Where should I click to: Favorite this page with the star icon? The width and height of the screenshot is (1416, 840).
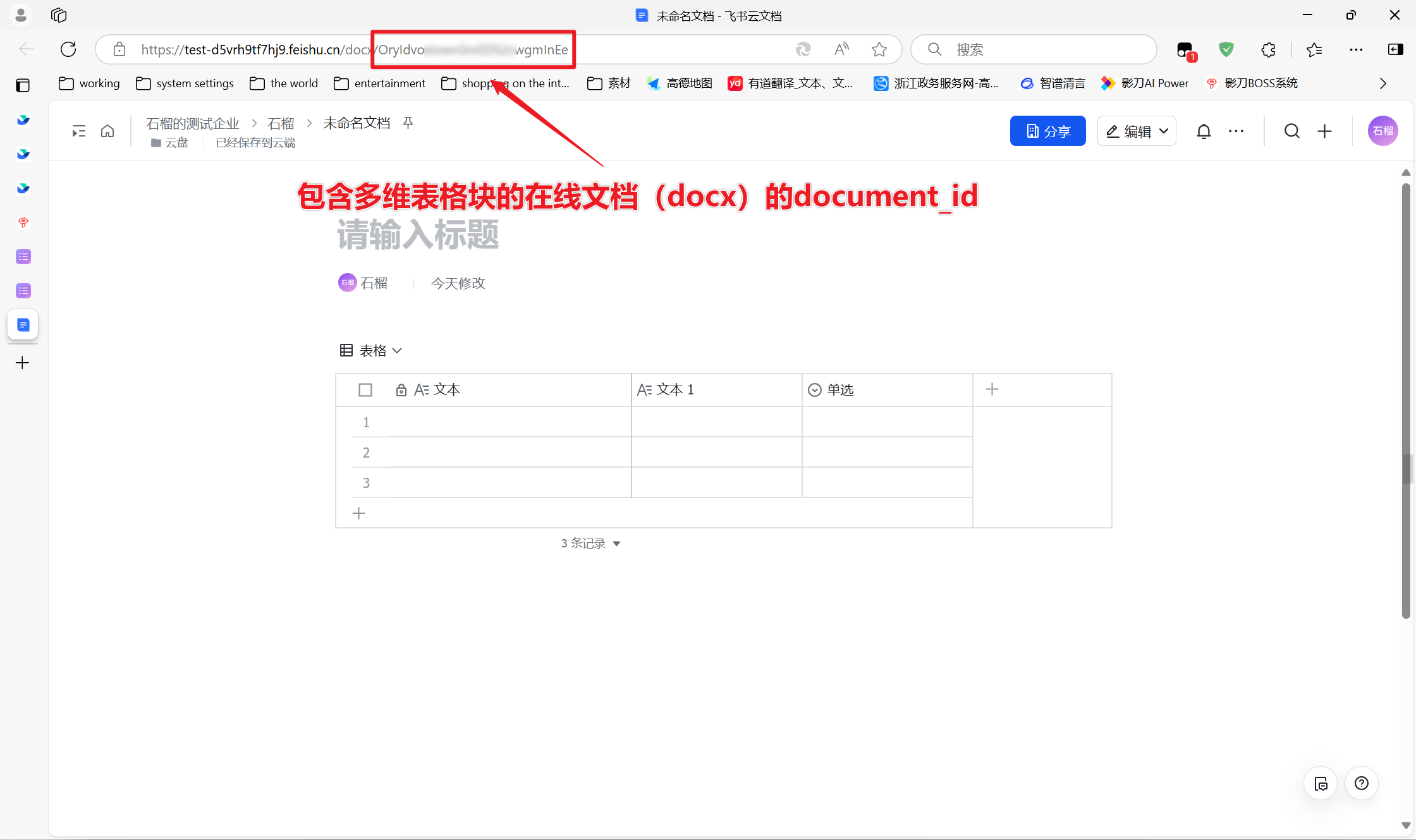click(879, 49)
